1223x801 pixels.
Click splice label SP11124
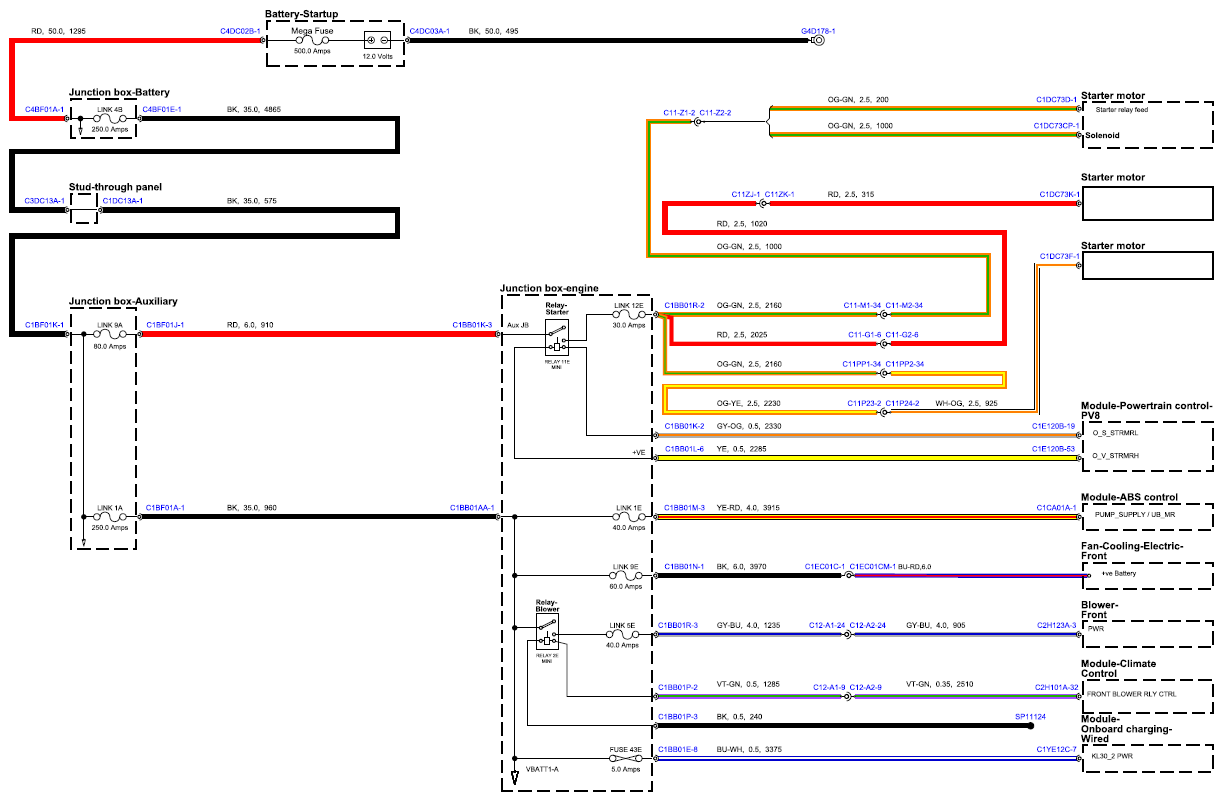[x=1029, y=717]
